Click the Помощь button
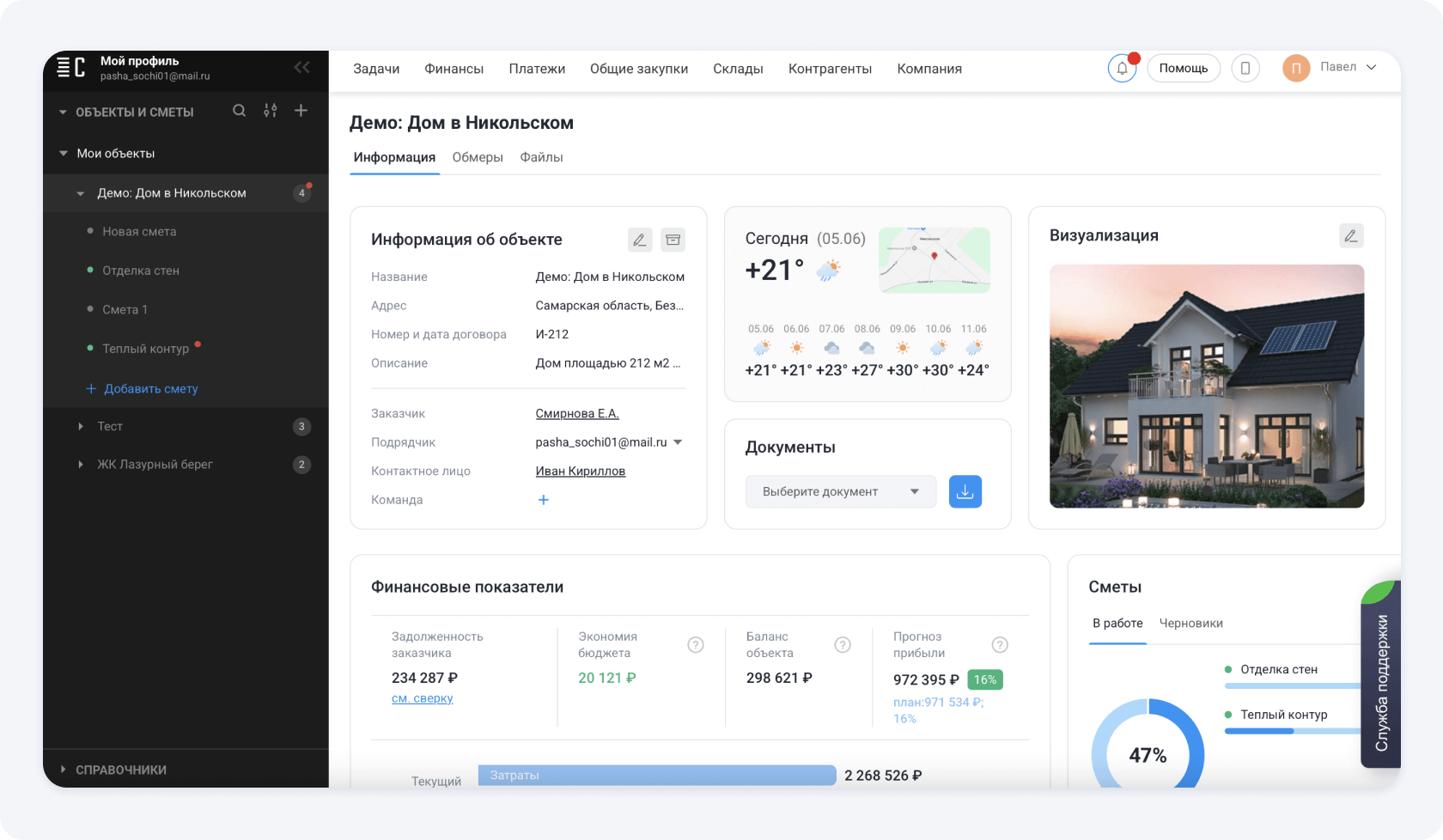This screenshot has height=840, width=1443. (x=1183, y=69)
